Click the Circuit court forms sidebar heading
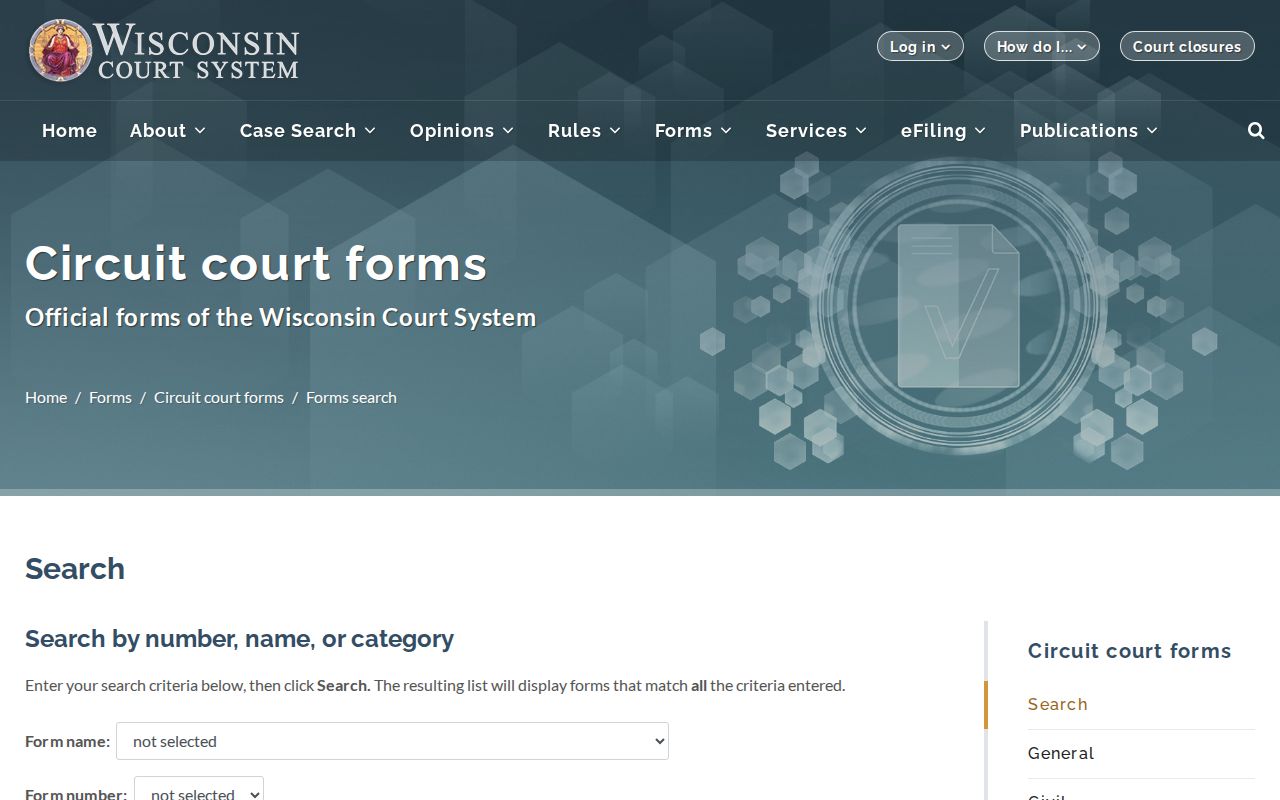1280x800 pixels. 1130,651
